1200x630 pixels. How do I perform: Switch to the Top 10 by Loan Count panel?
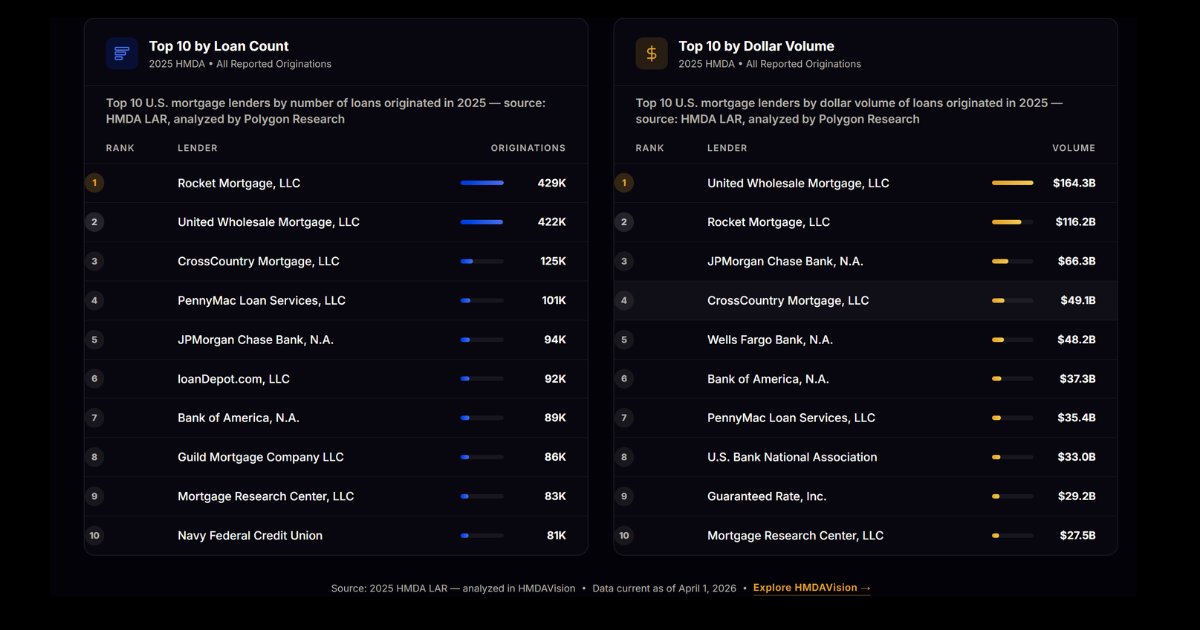(x=219, y=45)
